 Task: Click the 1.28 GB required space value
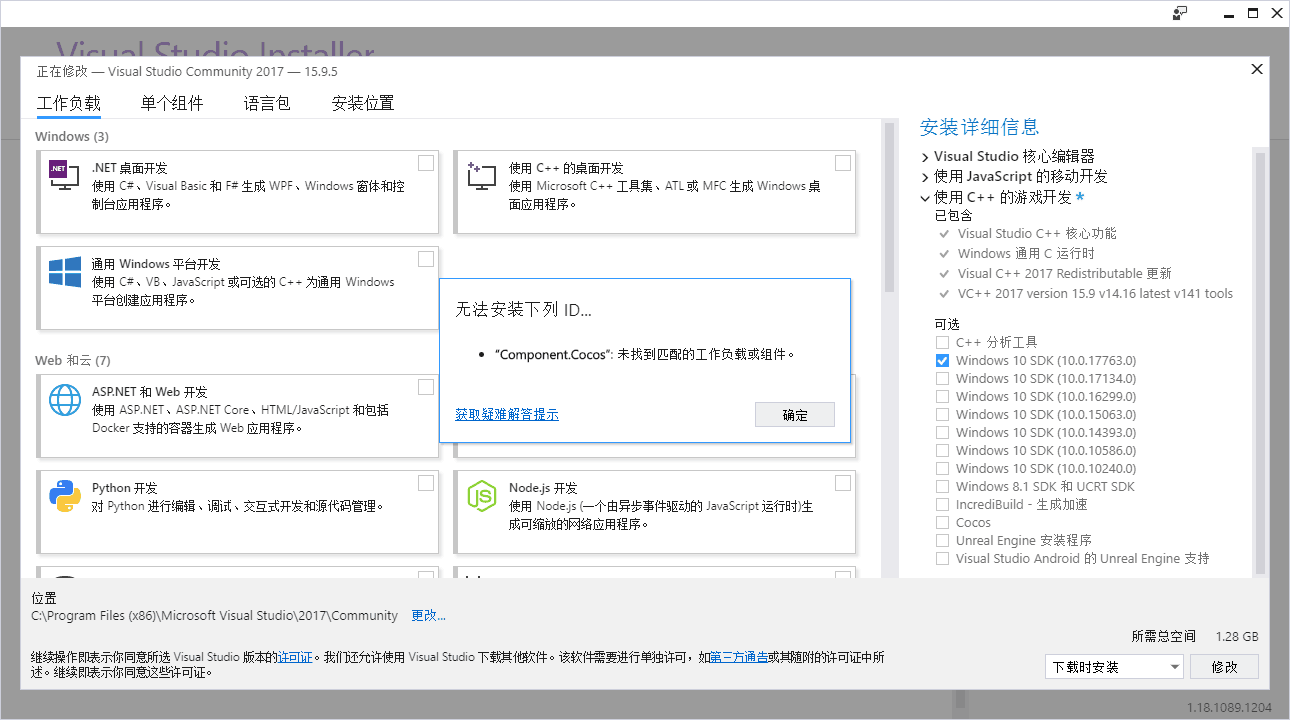(x=1237, y=637)
